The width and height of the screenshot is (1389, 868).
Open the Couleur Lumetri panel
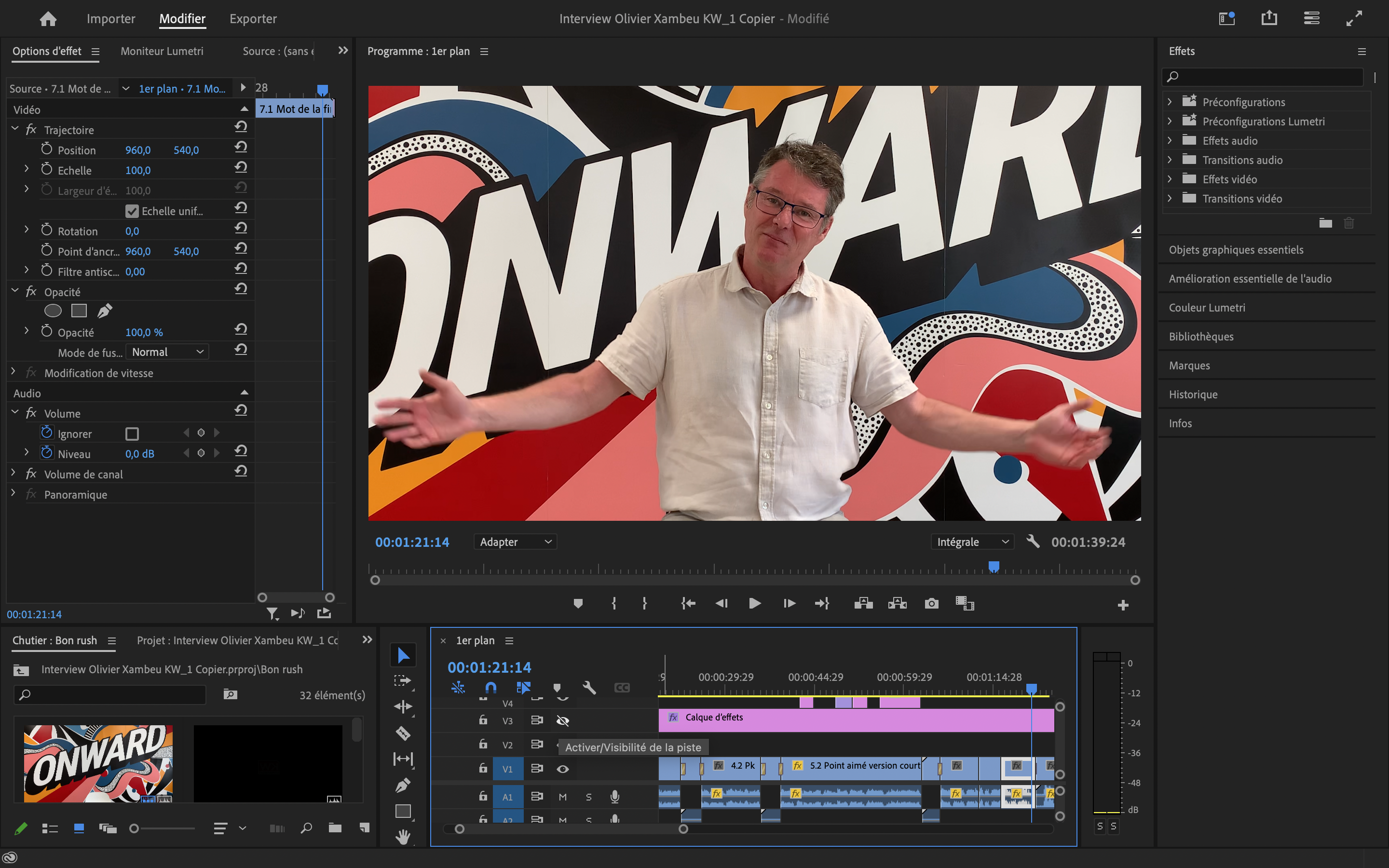coord(1207,308)
